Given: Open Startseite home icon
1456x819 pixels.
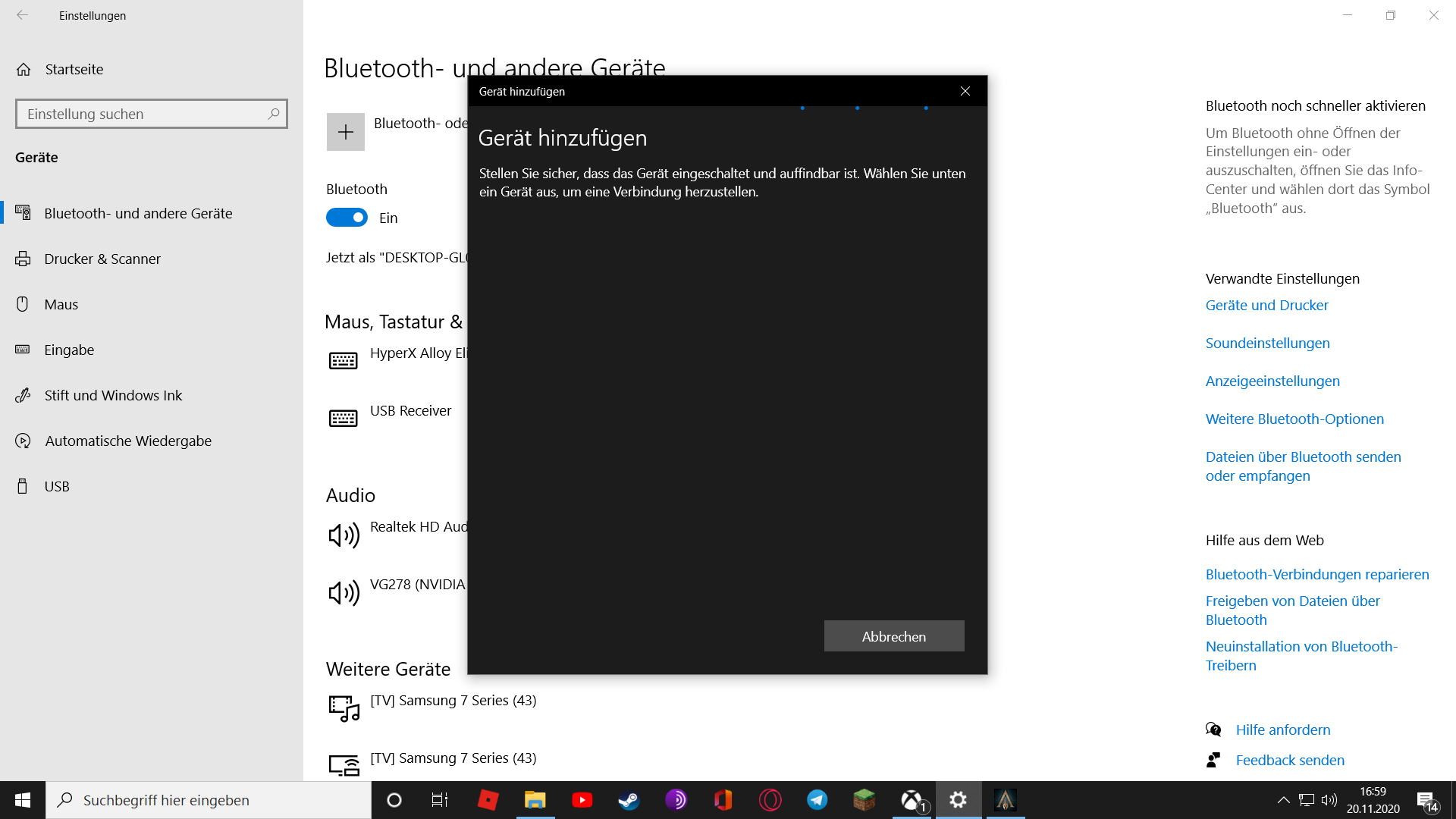Looking at the screenshot, I should tap(24, 70).
